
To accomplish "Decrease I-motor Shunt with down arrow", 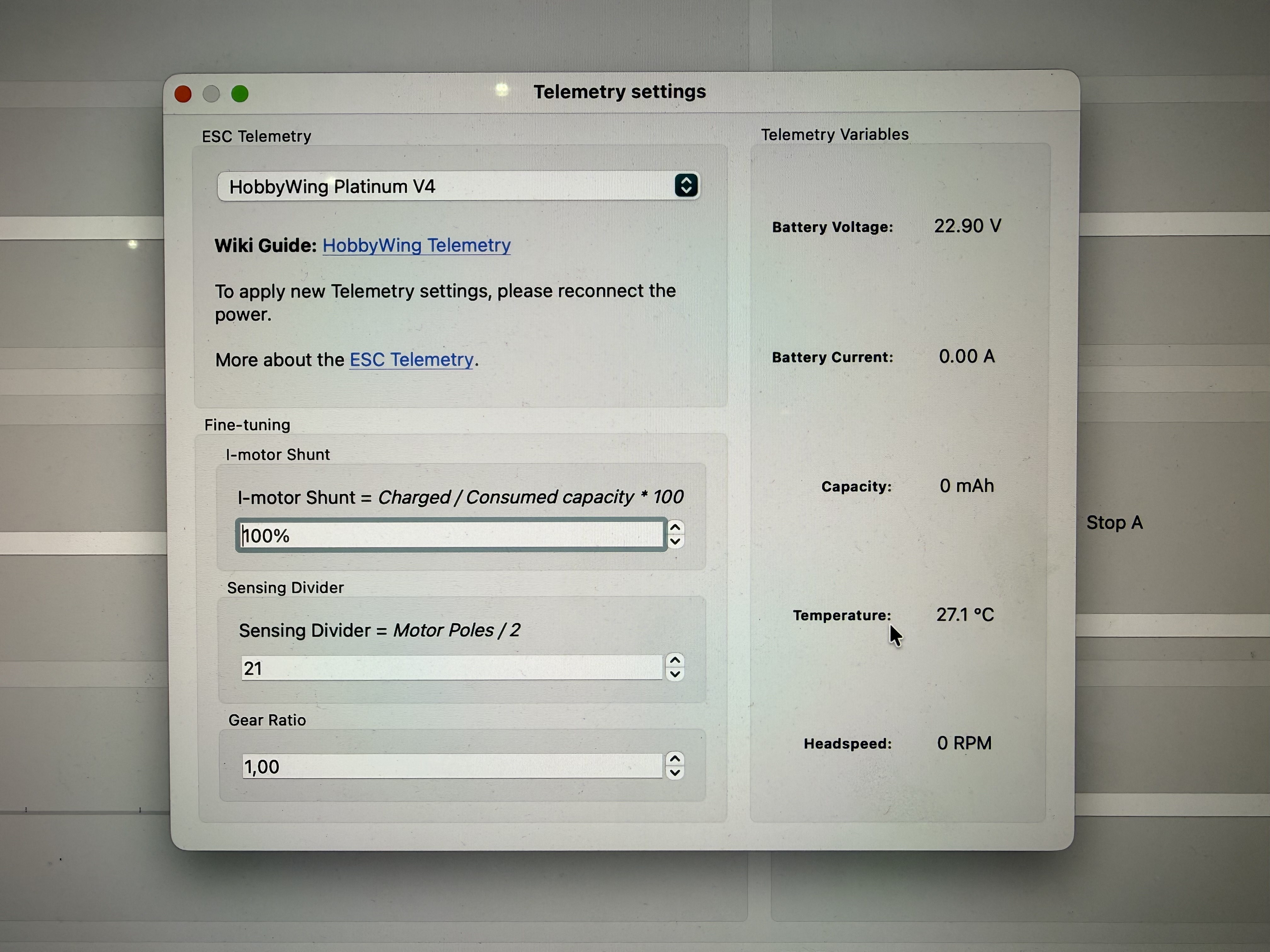I will pyautogui.click(x=676, y=542).
